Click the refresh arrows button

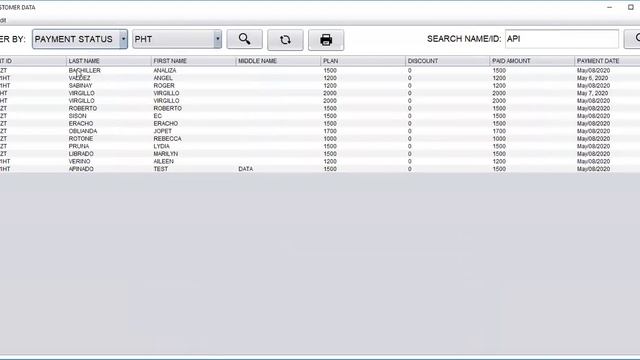pyautogui.click(x=285, y=40)
